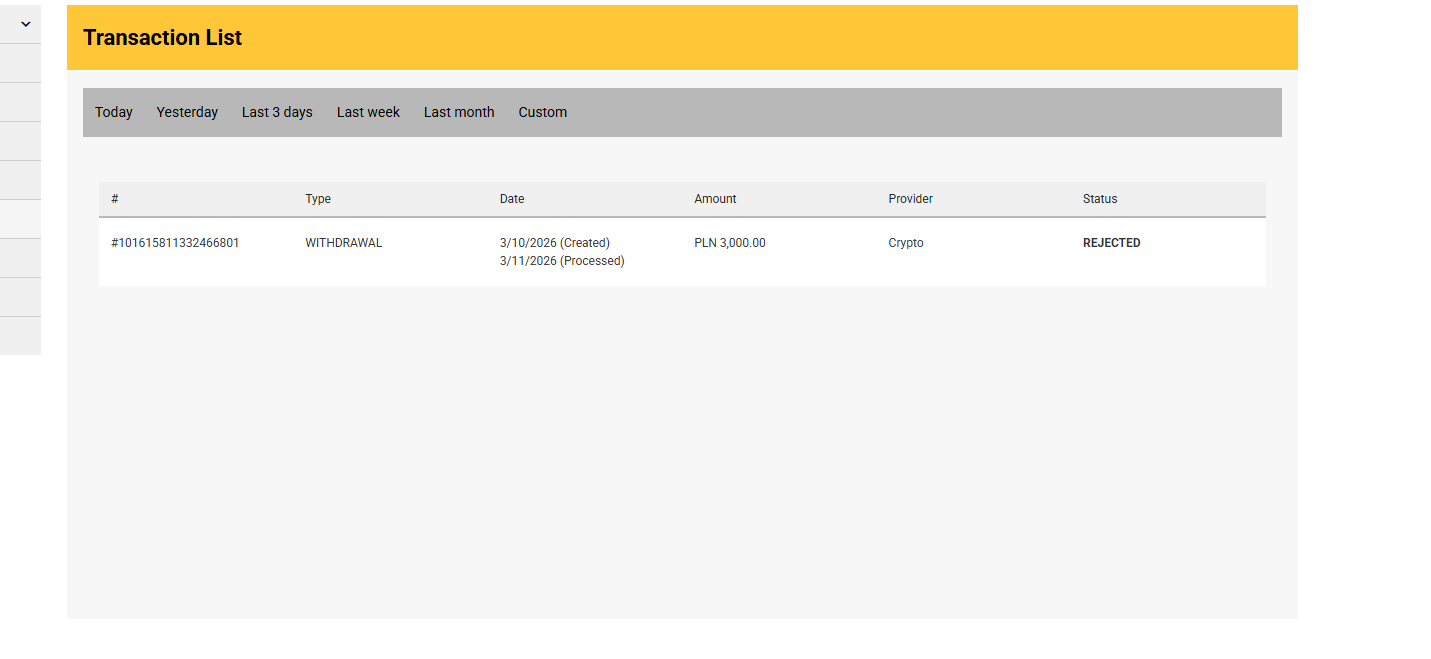Open the Custom date range filter
This screenshot has width=1431, height=659.
543,112
